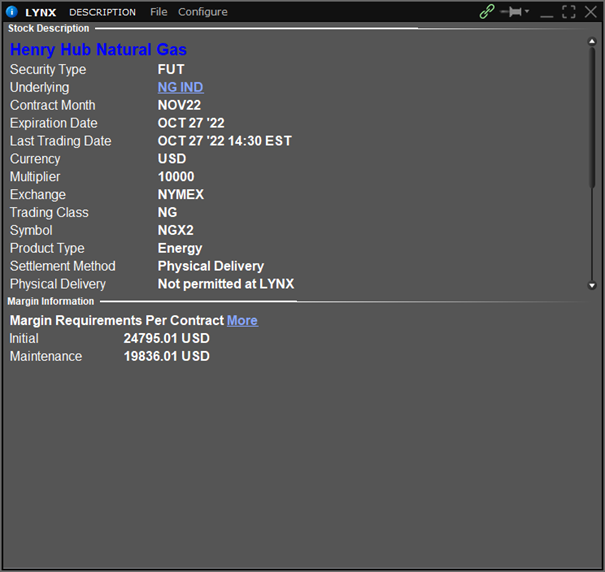Click the Margin Information section header
The image size is (605, 572).
tap(51, 301)
